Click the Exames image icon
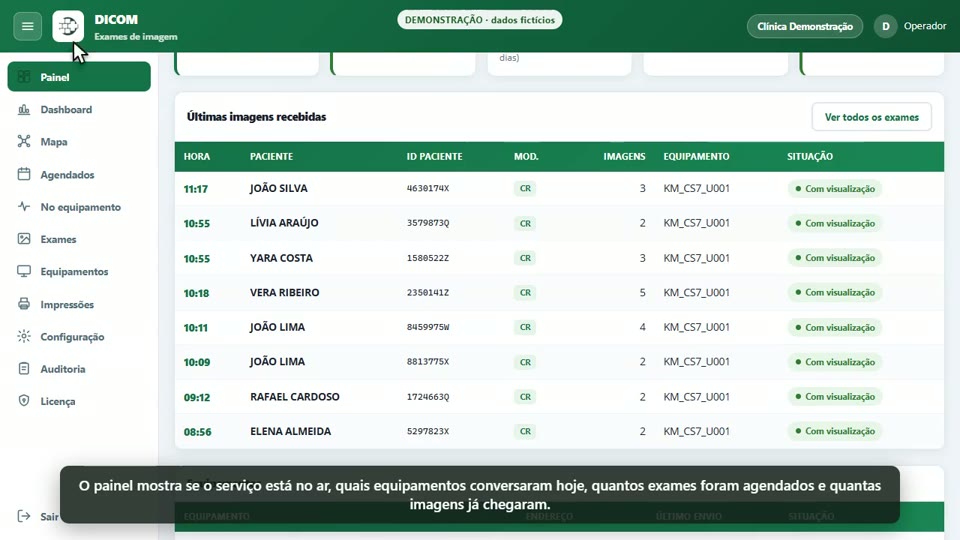Viewport: 960px width, 540px height. pyautogui.click(x=24, y=239)
